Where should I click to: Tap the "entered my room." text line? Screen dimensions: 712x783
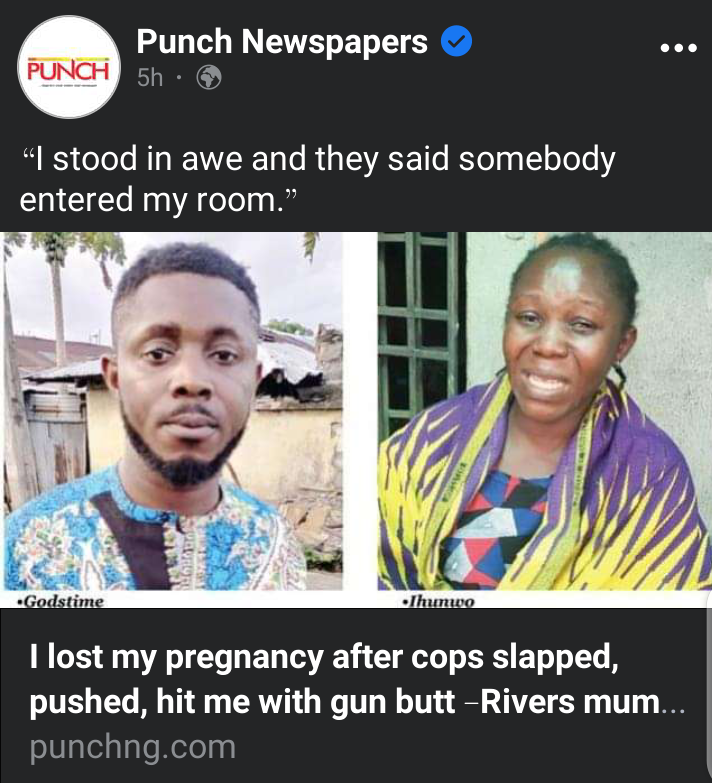[x=159, y=200]
